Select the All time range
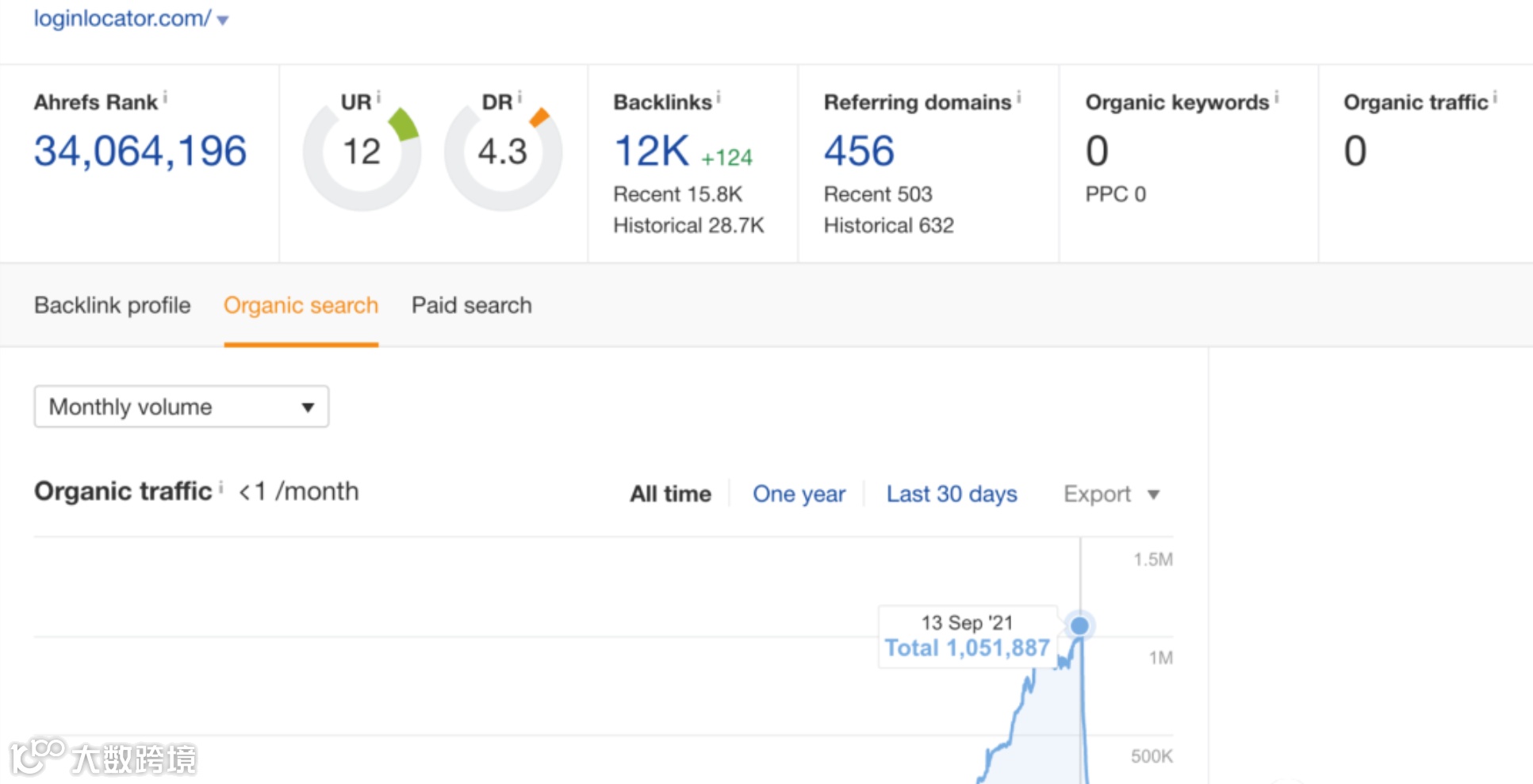 pos(671,494)
